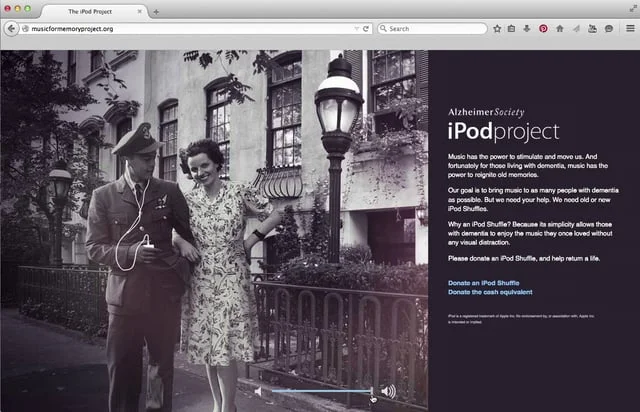640x412 pixels.
Task: Click the 'Please donate an iPod Shuffle' sentence
Action: click(x=524, y=258)
